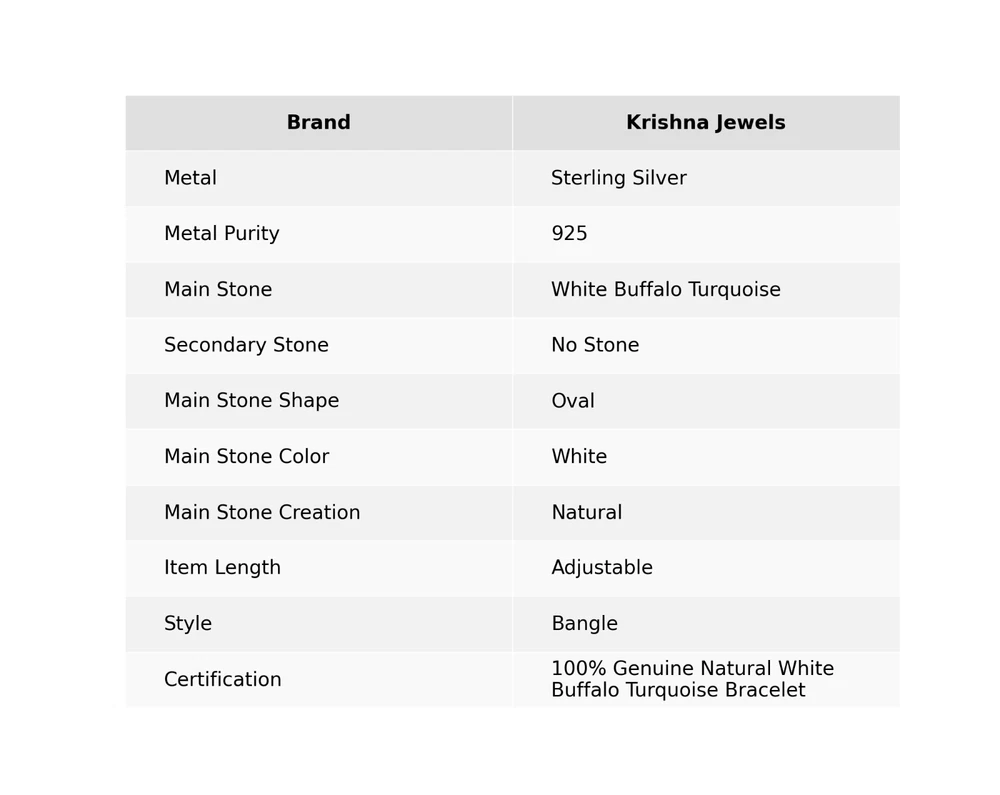Select the 925 purity value

tap(569, 234)
